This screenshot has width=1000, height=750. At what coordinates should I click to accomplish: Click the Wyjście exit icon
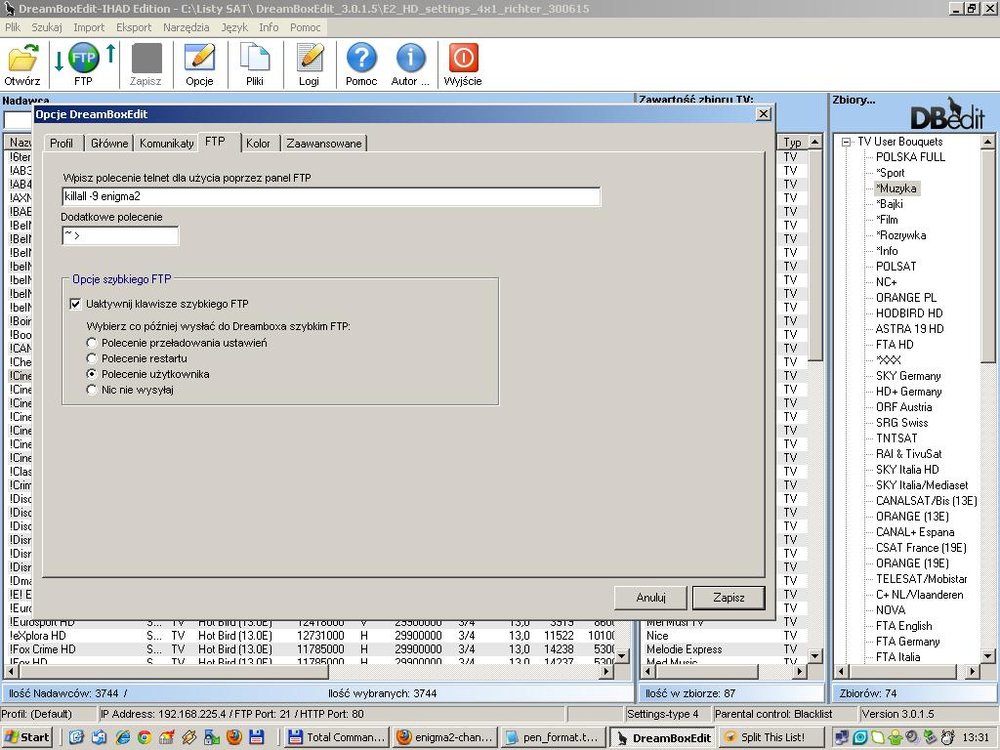(x=462, y=60)
